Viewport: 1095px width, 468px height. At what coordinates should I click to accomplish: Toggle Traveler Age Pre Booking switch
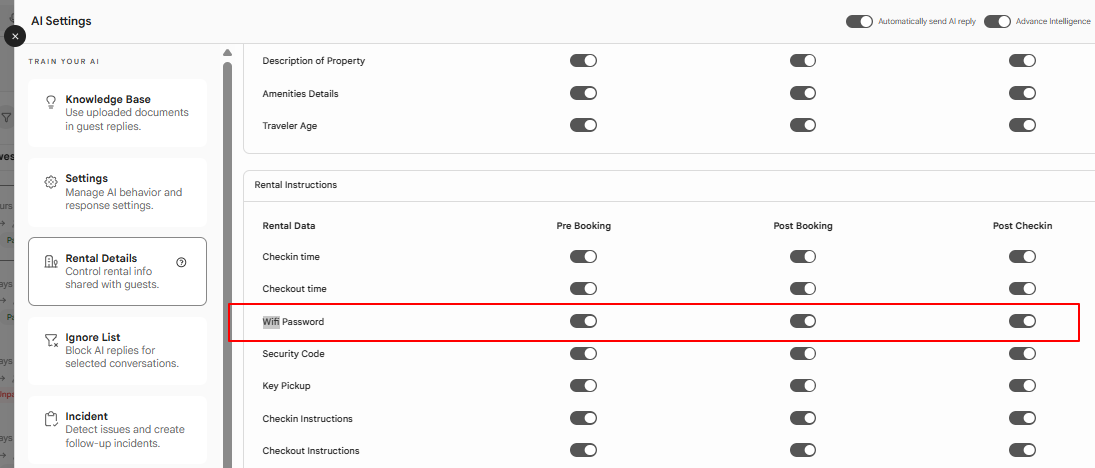coord(583,125)
